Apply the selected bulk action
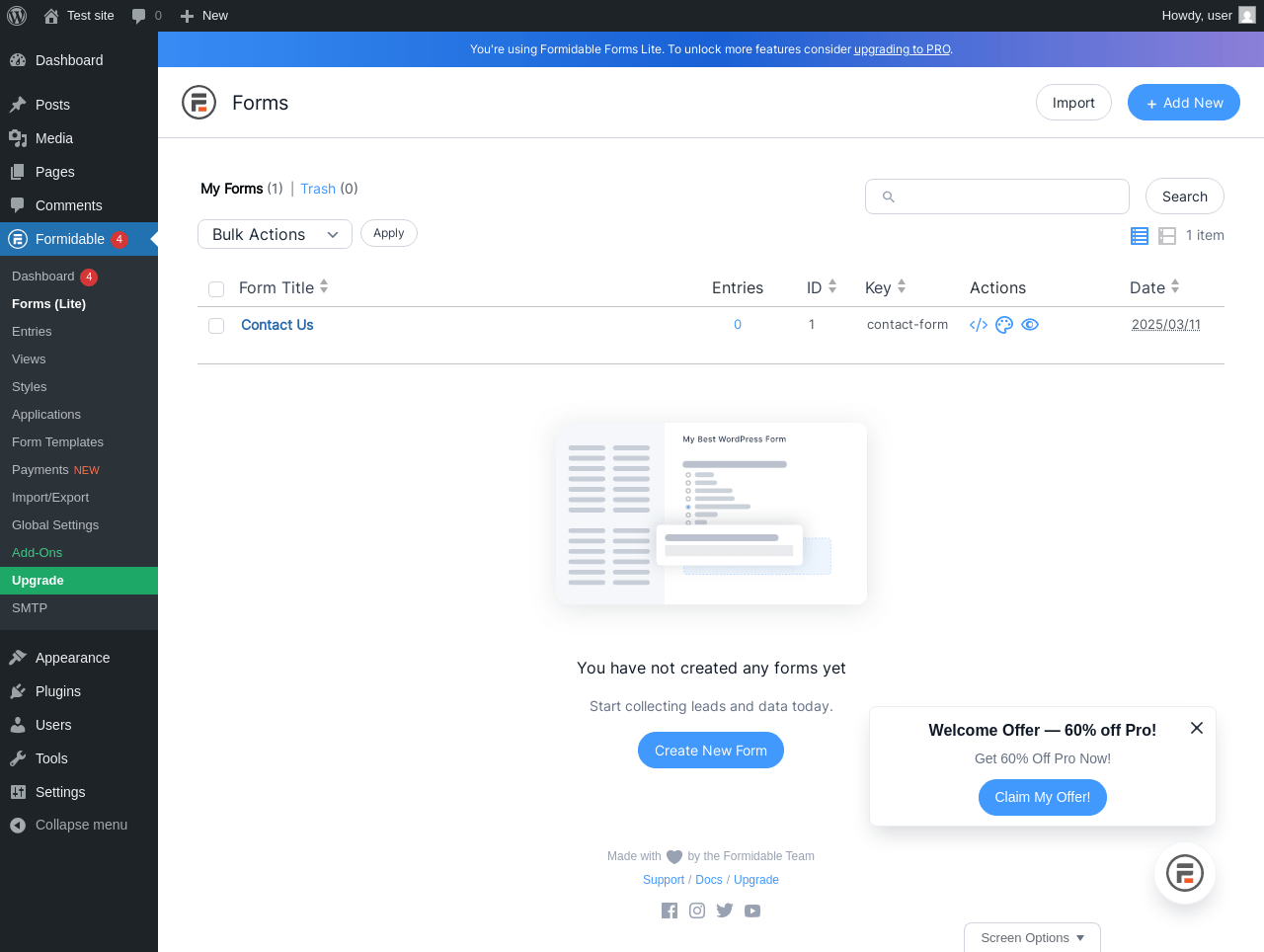The image size is (1264, 952). pyautogui.click(x=389, y=233)
